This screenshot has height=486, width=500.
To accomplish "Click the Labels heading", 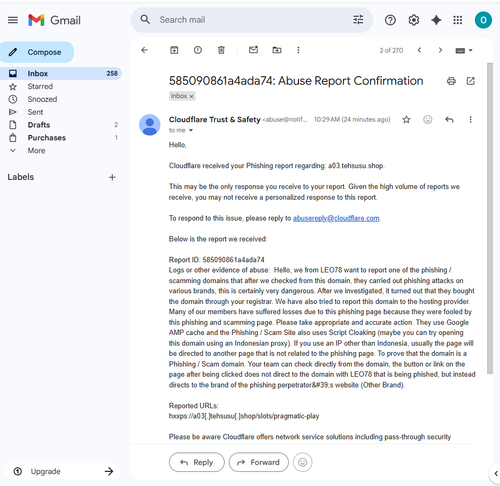I will click(21, 177).
